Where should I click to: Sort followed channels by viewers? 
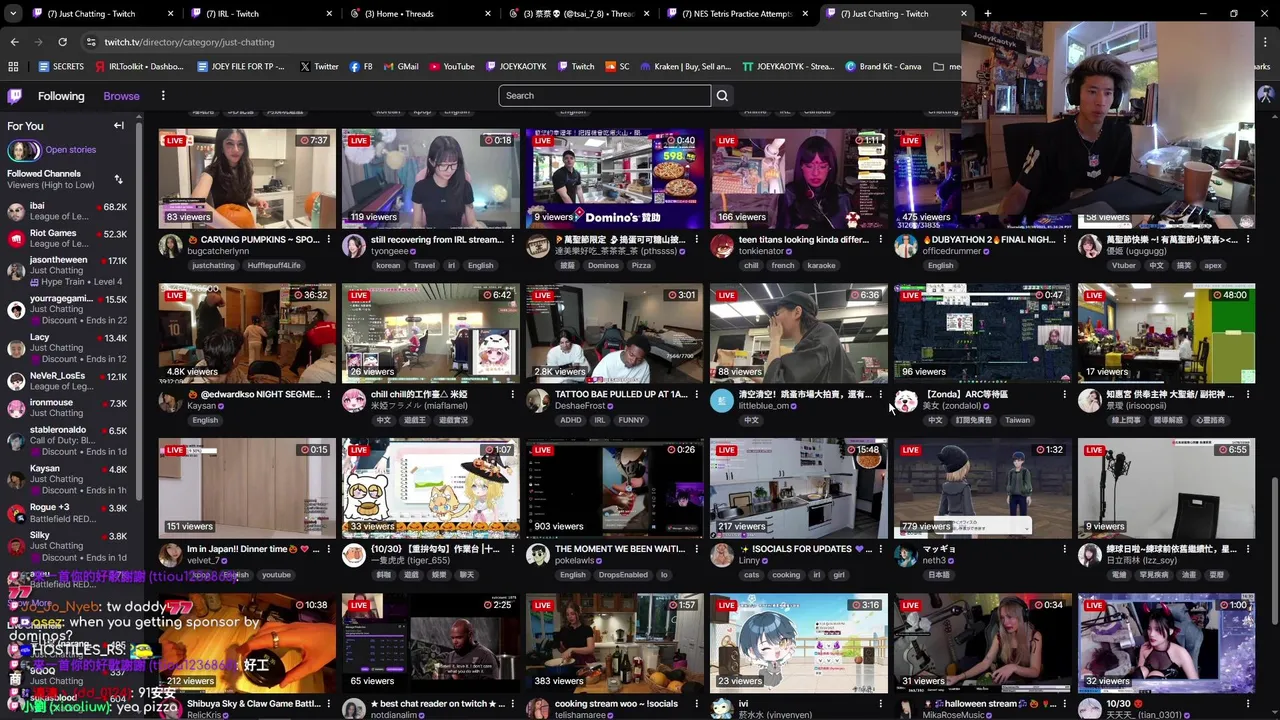coord(118,180)
